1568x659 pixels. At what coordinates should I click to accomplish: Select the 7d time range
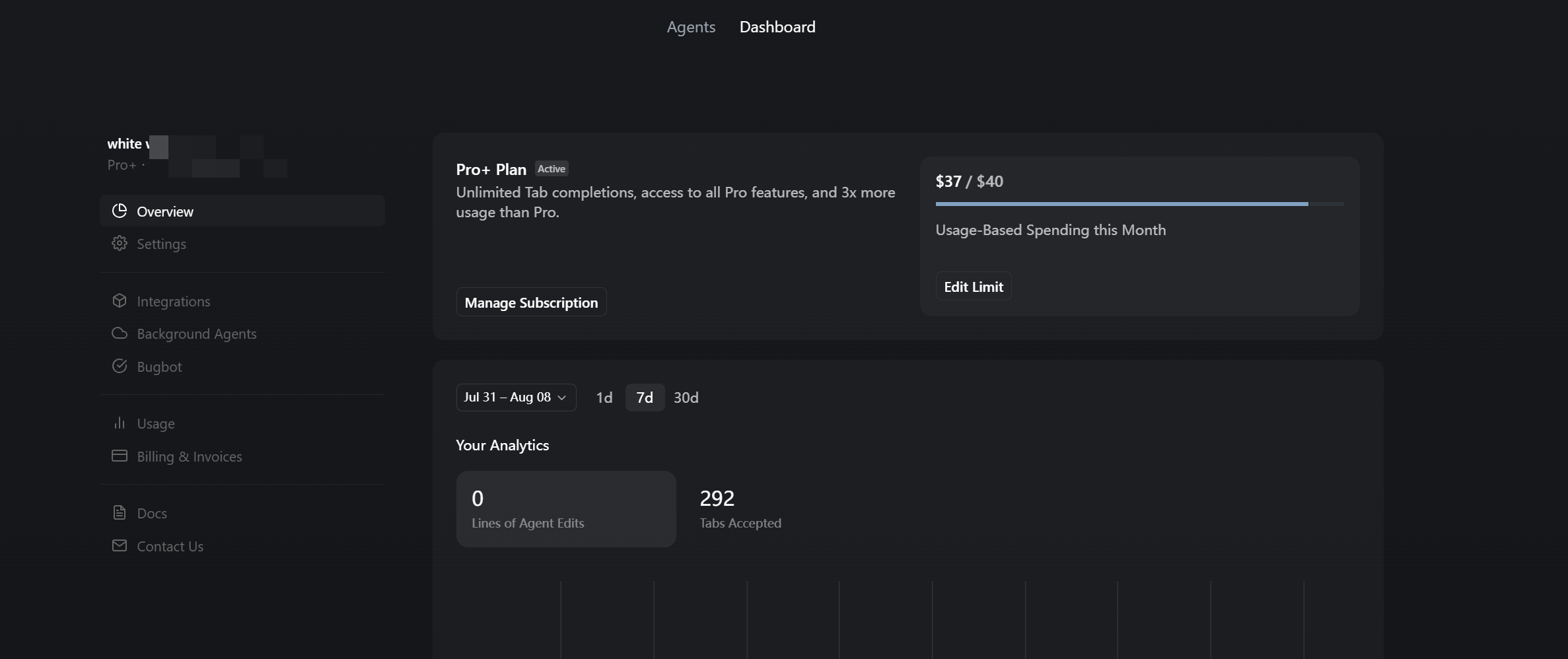tap(645, 398)
